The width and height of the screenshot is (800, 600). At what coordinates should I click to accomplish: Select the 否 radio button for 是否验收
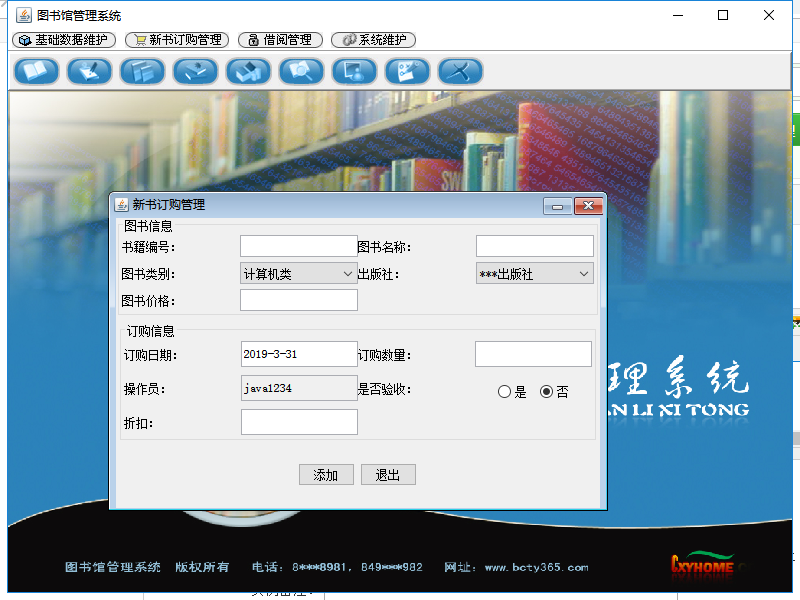546,392
